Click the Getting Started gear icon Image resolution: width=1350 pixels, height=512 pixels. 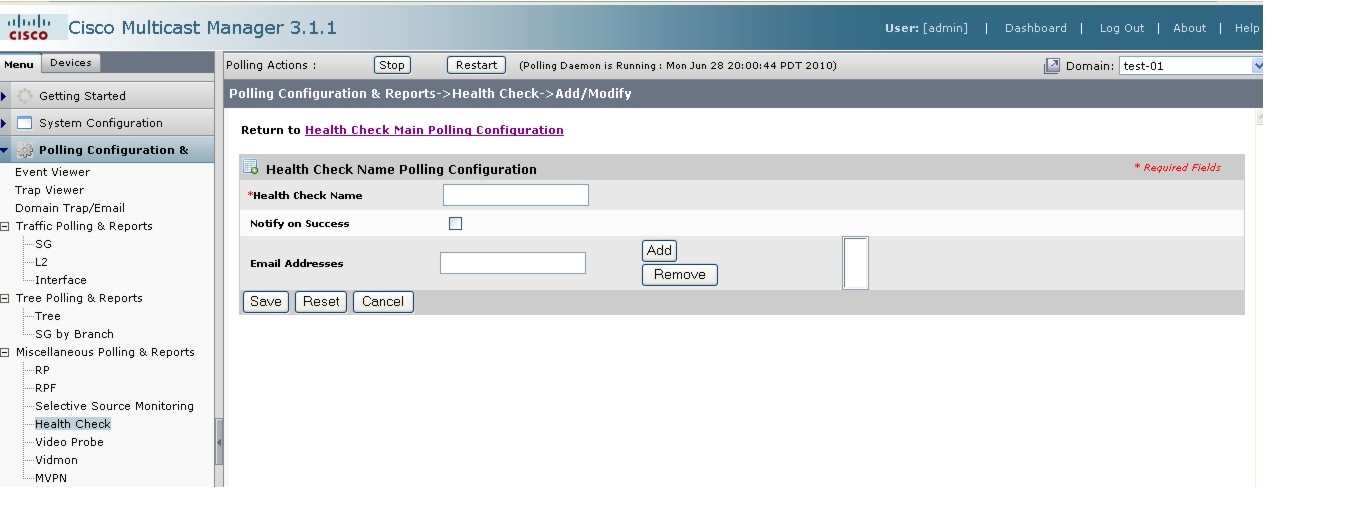click(25, 96)
